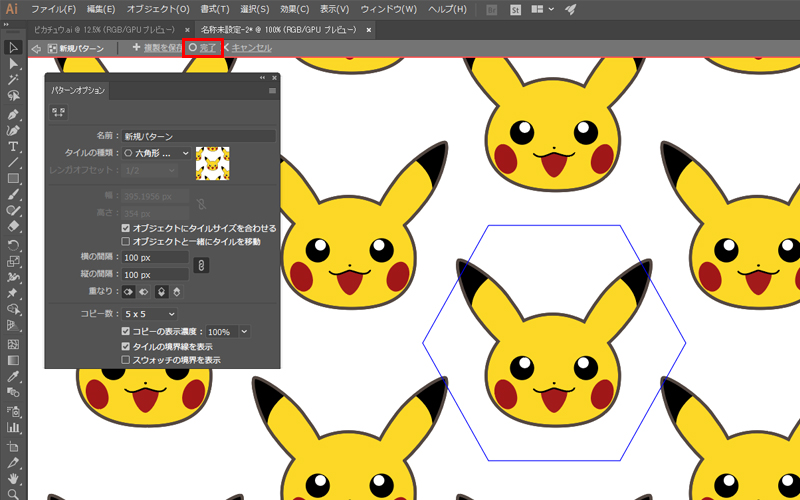This screenshot has width=800, height=500.
Task: Select the Paintbrush tool
Action: [x=13, y=194]
